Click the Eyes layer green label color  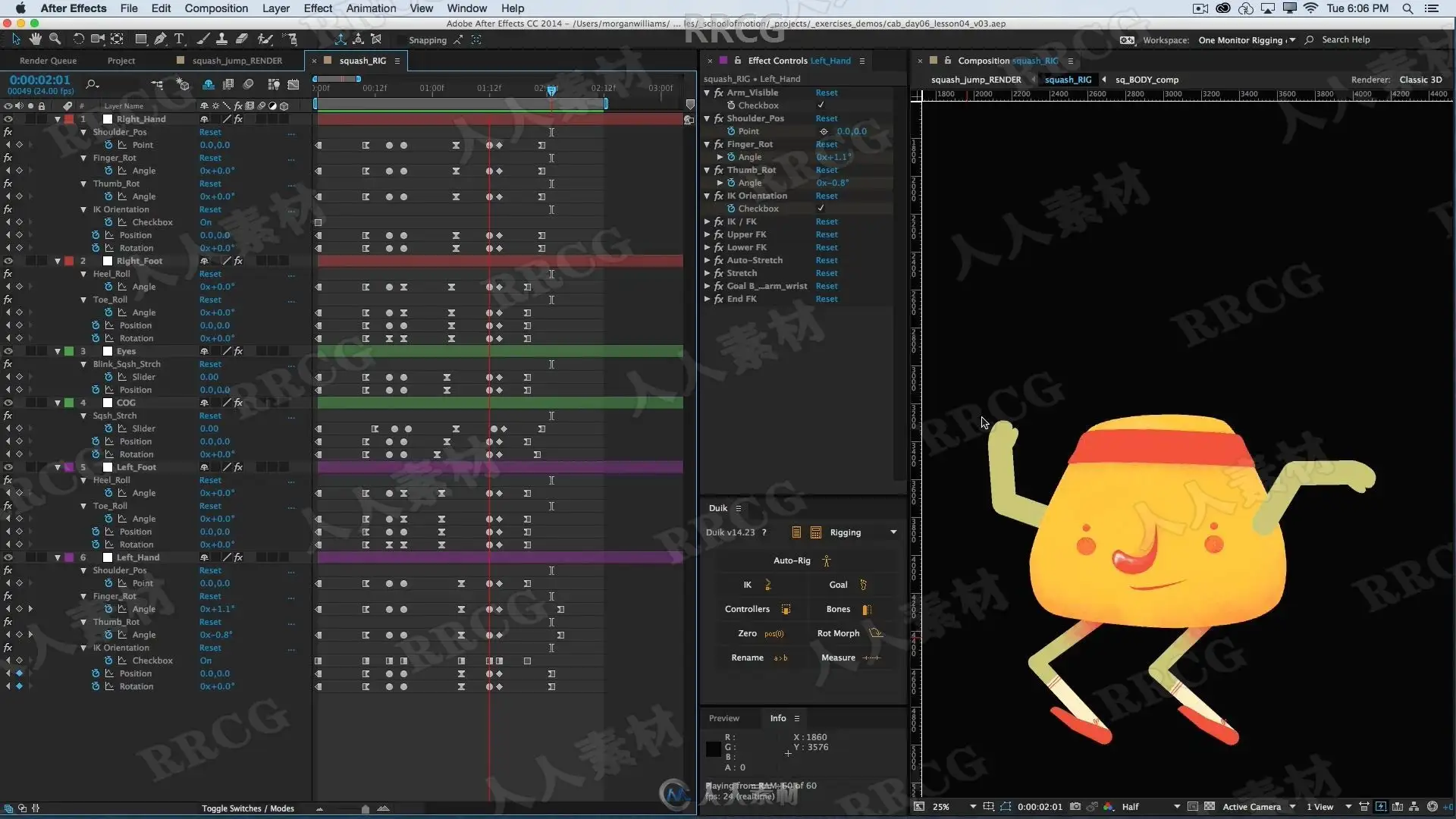[x=69, y=351]
